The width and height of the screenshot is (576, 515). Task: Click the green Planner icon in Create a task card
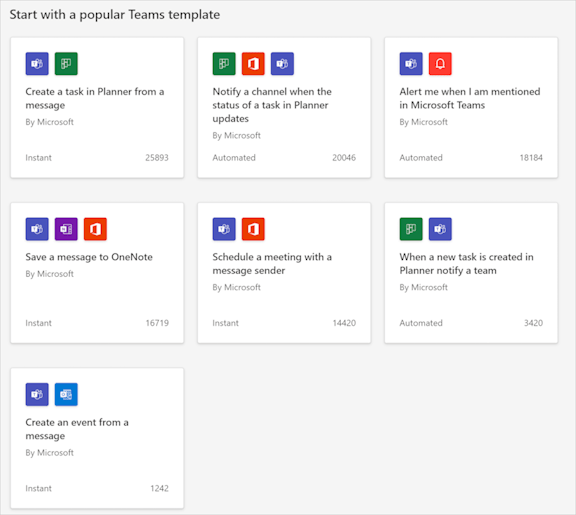(66, 64)
